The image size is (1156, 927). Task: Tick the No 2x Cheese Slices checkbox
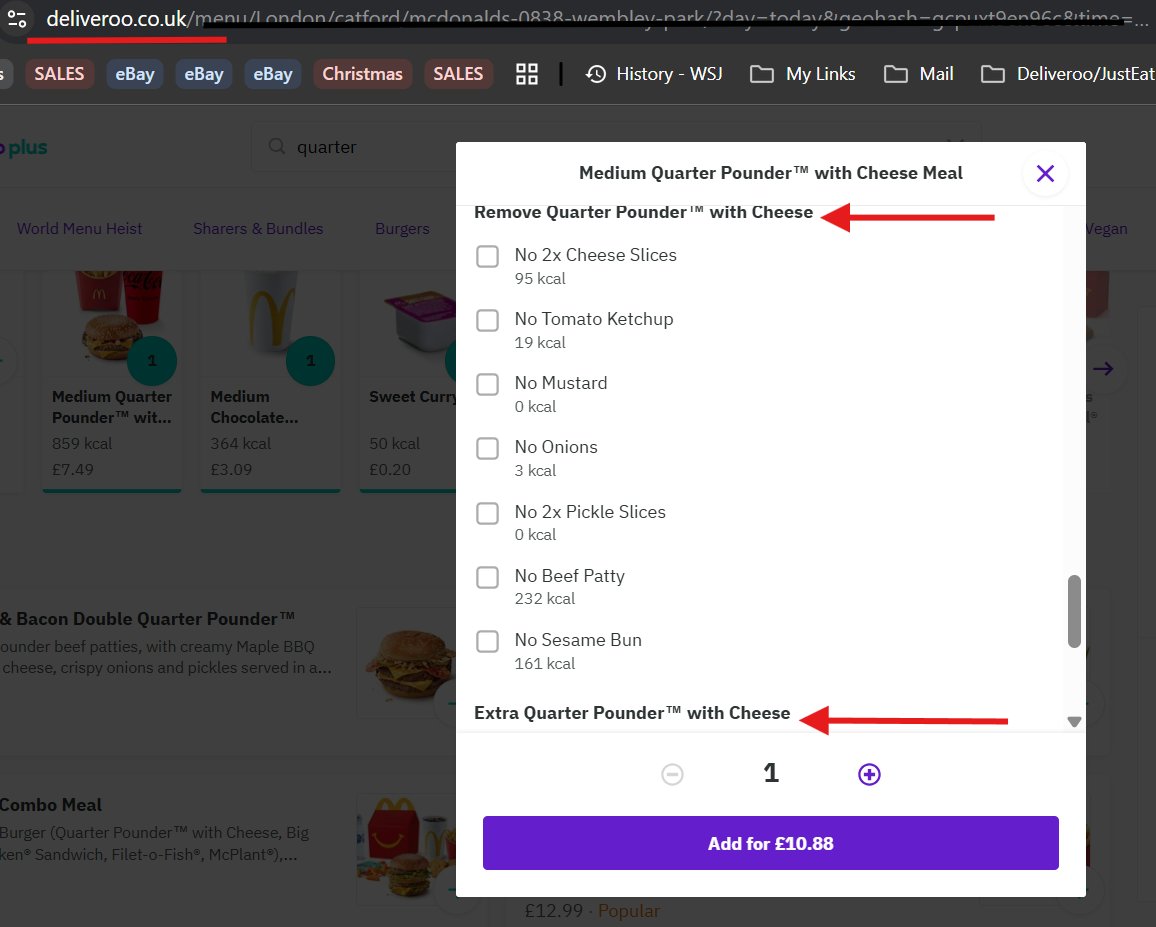(487, 257)
